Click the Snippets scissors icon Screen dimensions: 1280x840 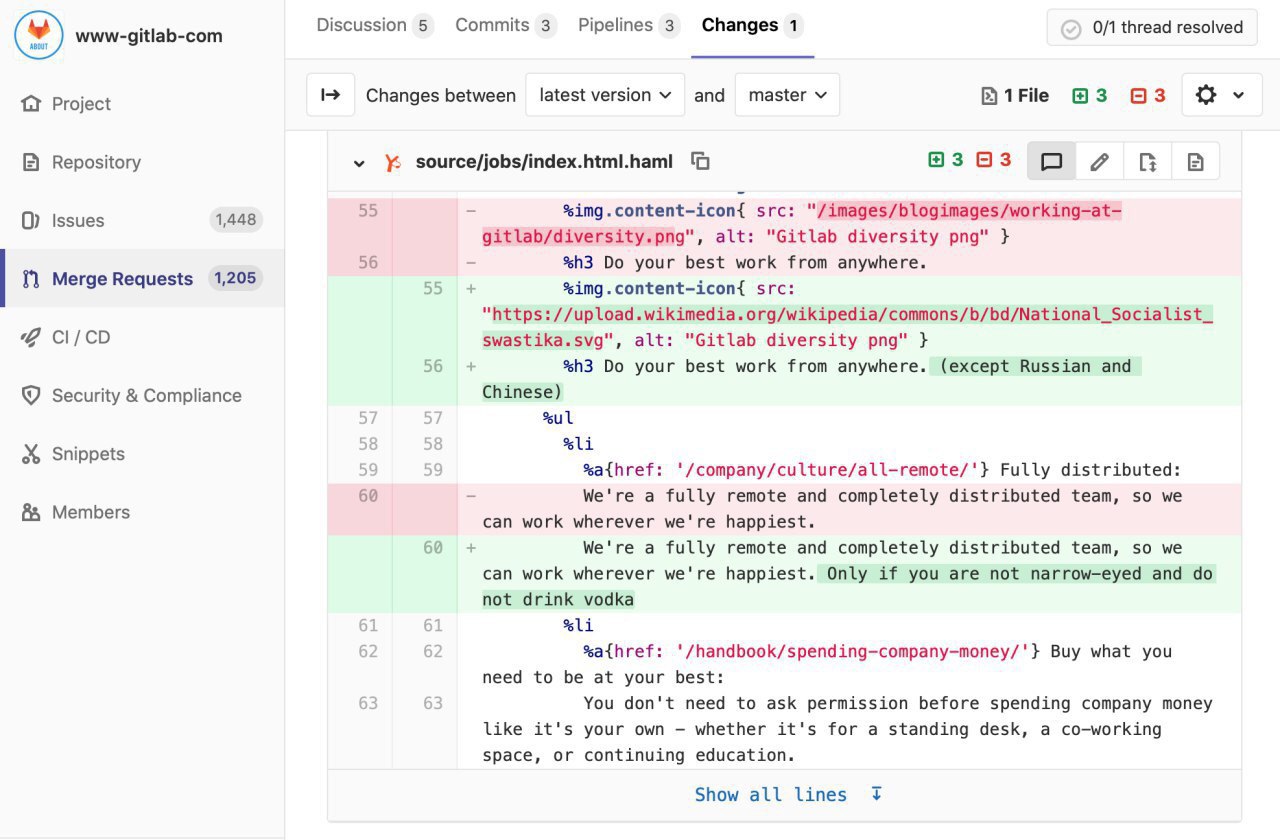click(31, 454)
